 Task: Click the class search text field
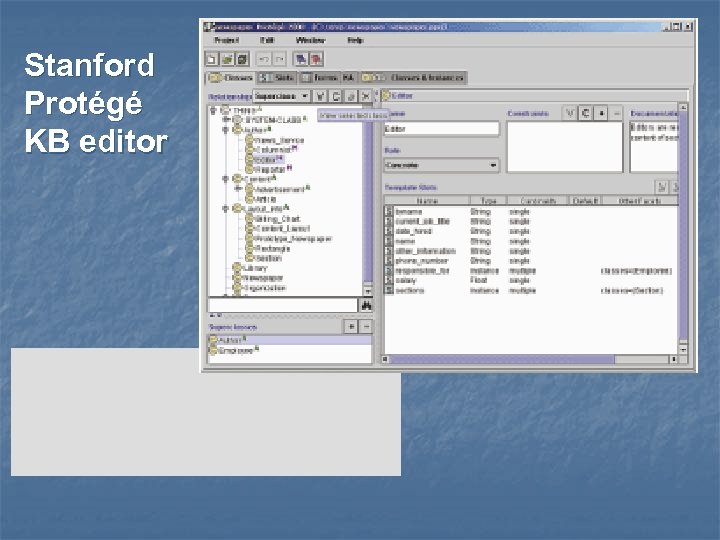coord(283,305)
